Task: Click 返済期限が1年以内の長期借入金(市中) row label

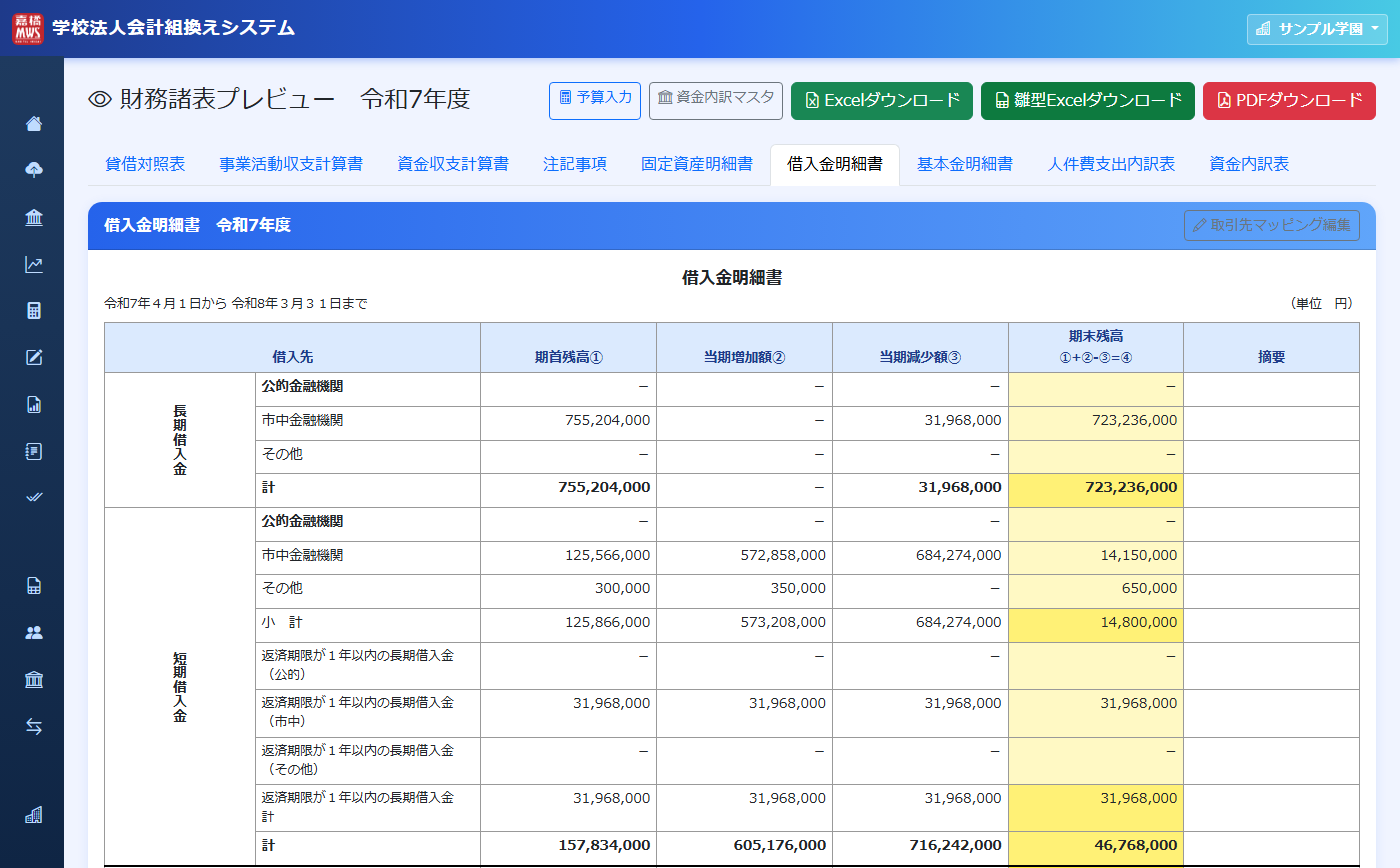Action: 368,714
